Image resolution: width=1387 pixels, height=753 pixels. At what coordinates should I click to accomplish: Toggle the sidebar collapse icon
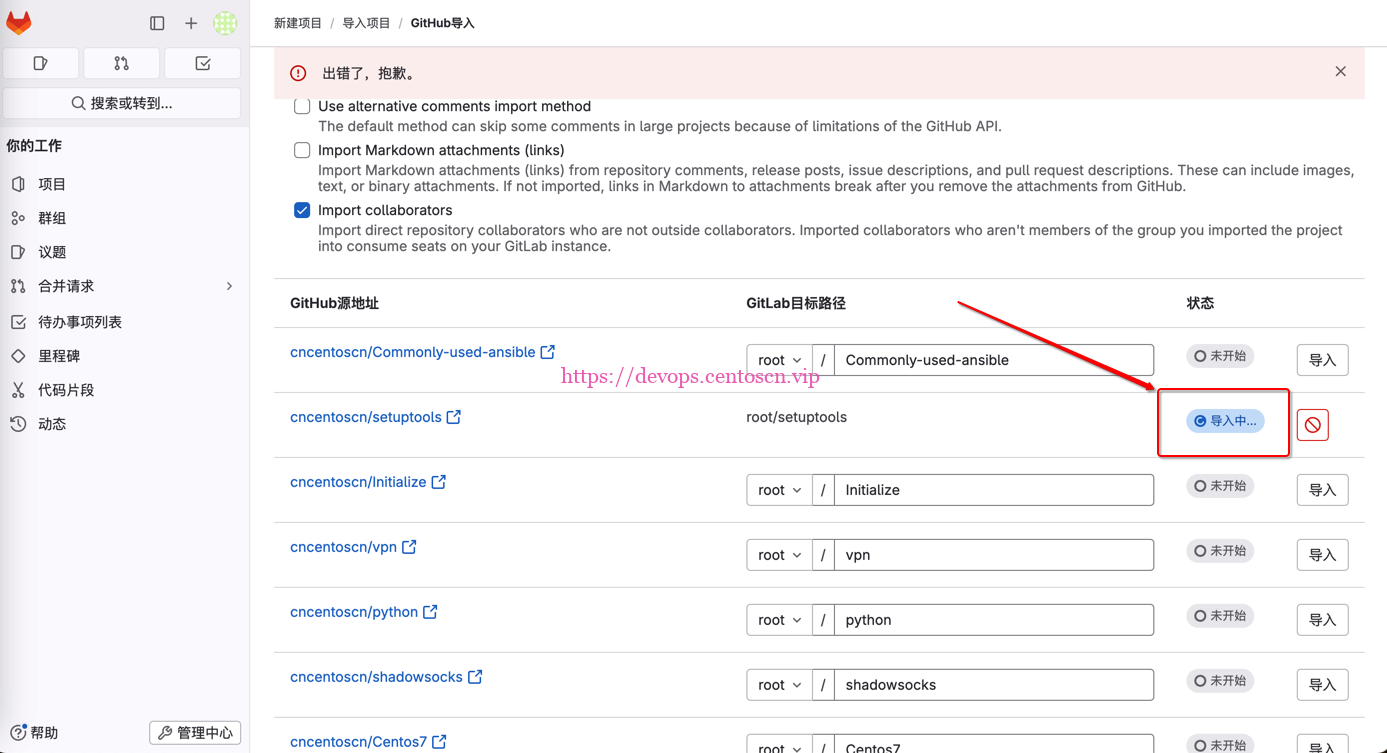pyautogui.click(x=157, y=23)
